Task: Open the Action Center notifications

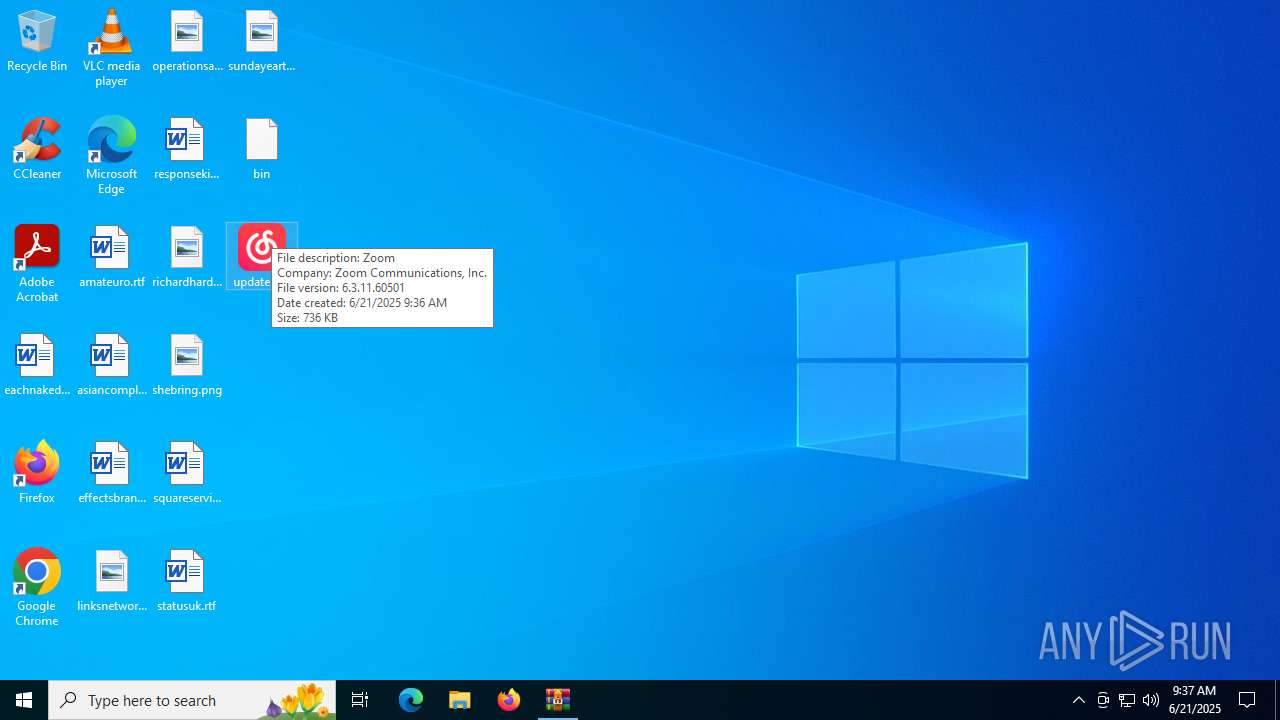Action: pyautogui.click(x=1248, y=700)
